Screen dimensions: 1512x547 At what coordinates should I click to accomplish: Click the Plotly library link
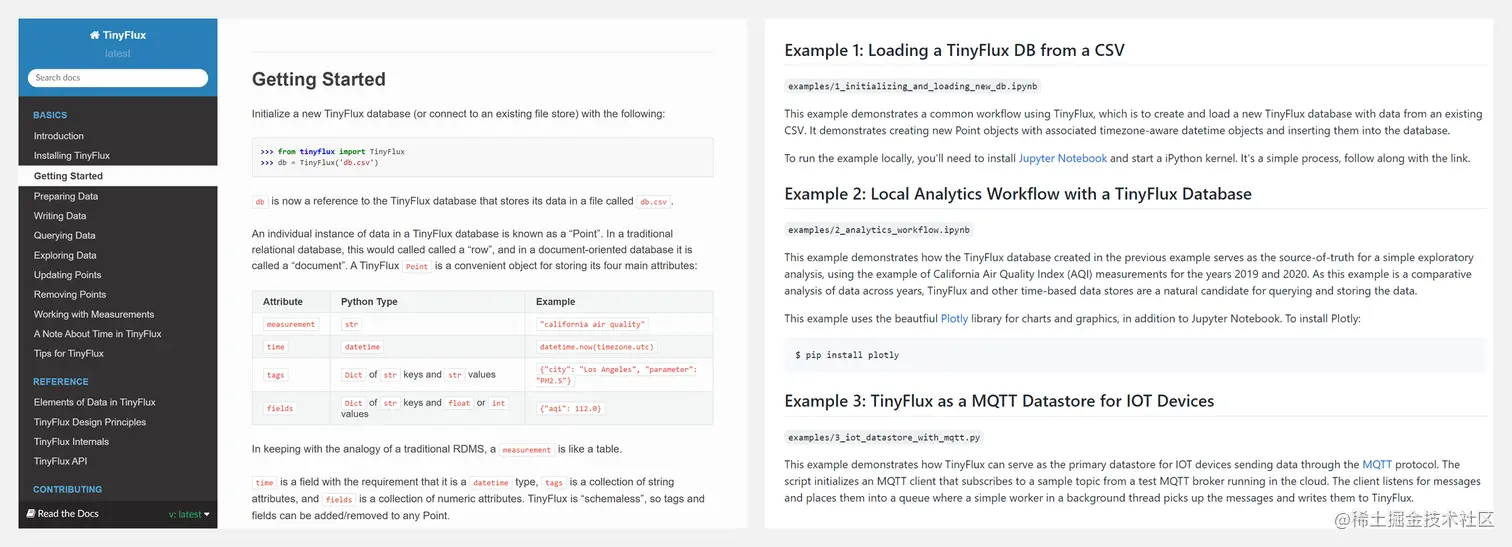tap(953, 318)
